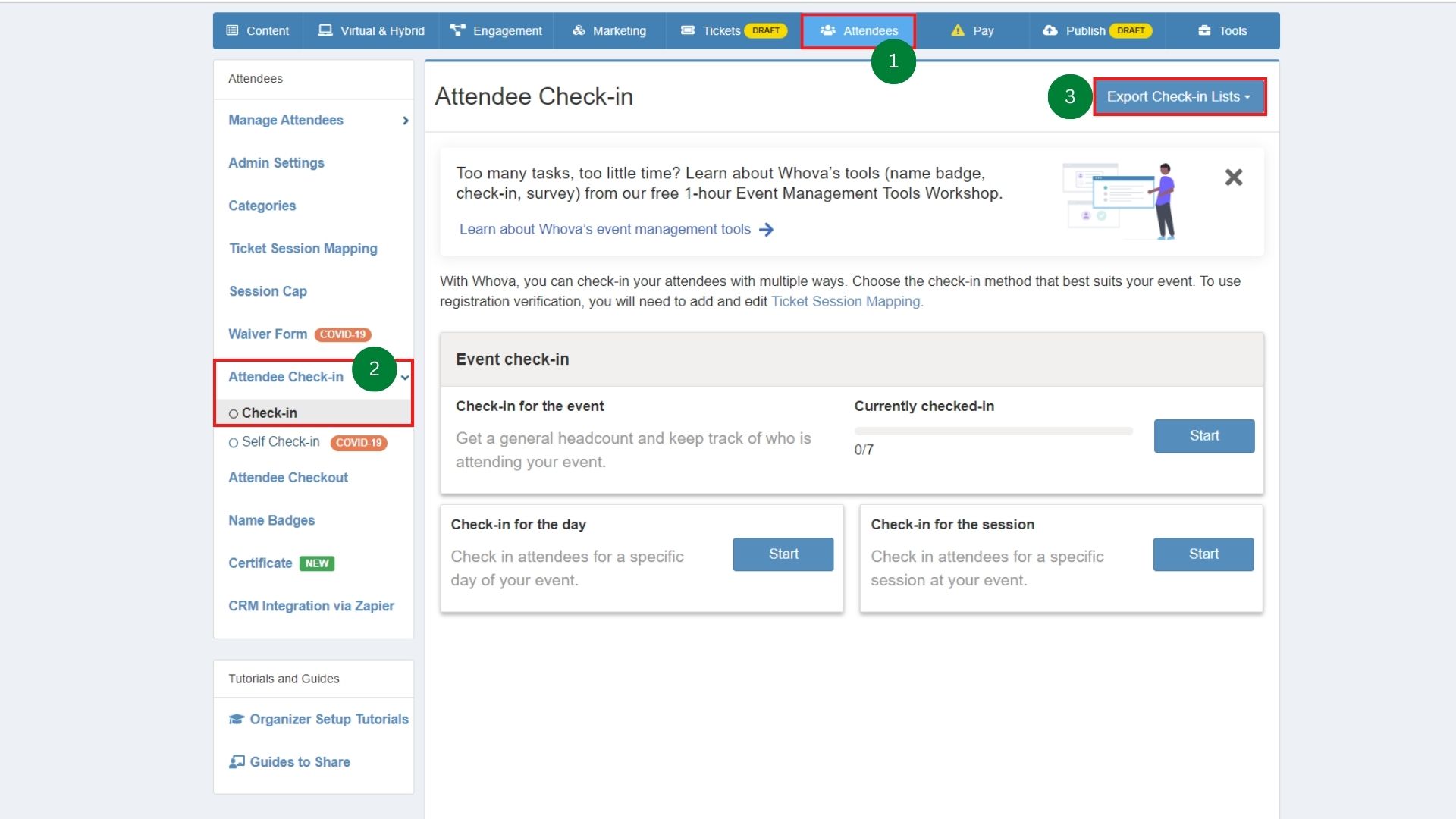Click the Content book icon
Screen dimensions: 1456x819
click(233, 30)
